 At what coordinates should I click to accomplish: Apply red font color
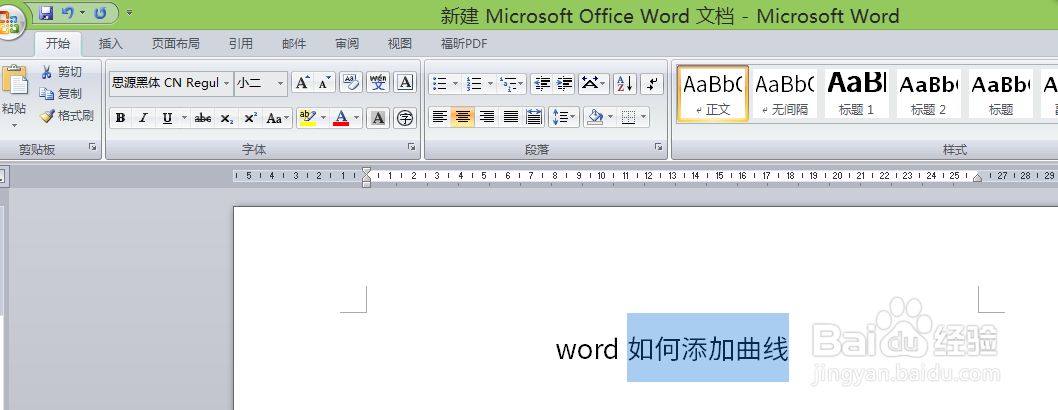click(x=341, y=118)
